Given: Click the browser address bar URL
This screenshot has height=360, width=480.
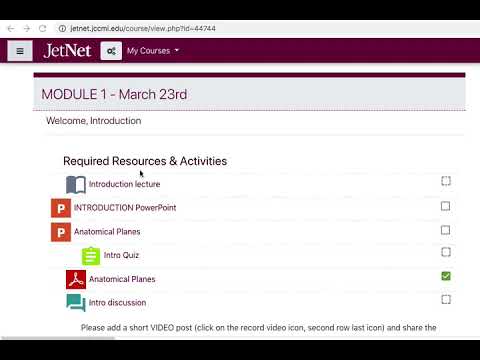Looking at the screenshot, I should [143, 29].
